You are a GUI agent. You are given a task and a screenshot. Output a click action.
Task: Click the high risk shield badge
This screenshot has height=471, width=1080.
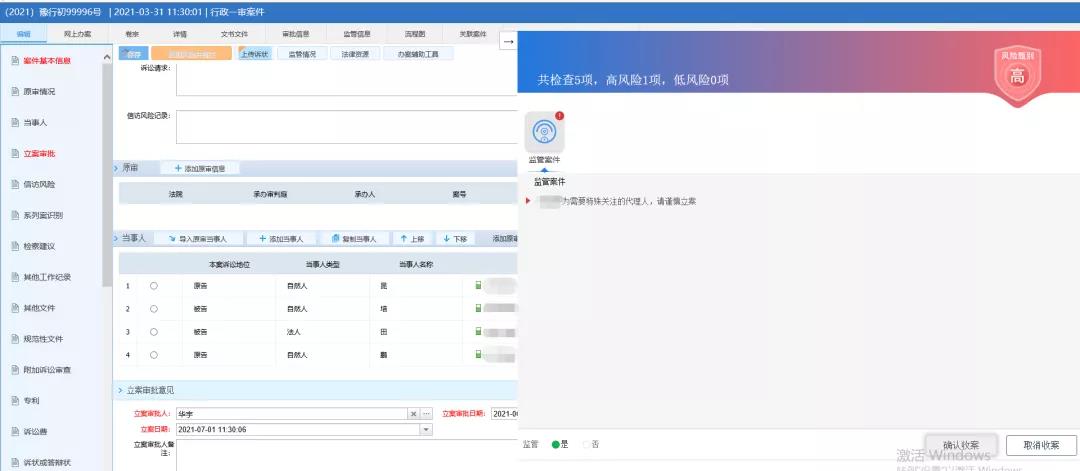(x=1017, y=75)
